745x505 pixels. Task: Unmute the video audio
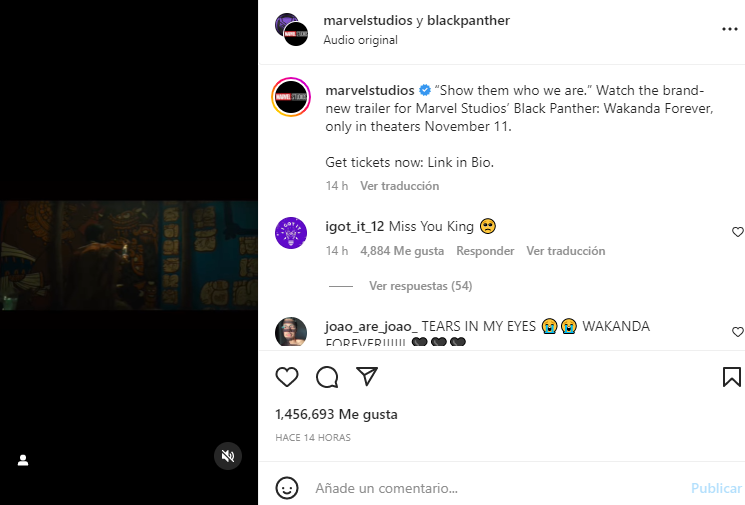(x=228, y=456)
